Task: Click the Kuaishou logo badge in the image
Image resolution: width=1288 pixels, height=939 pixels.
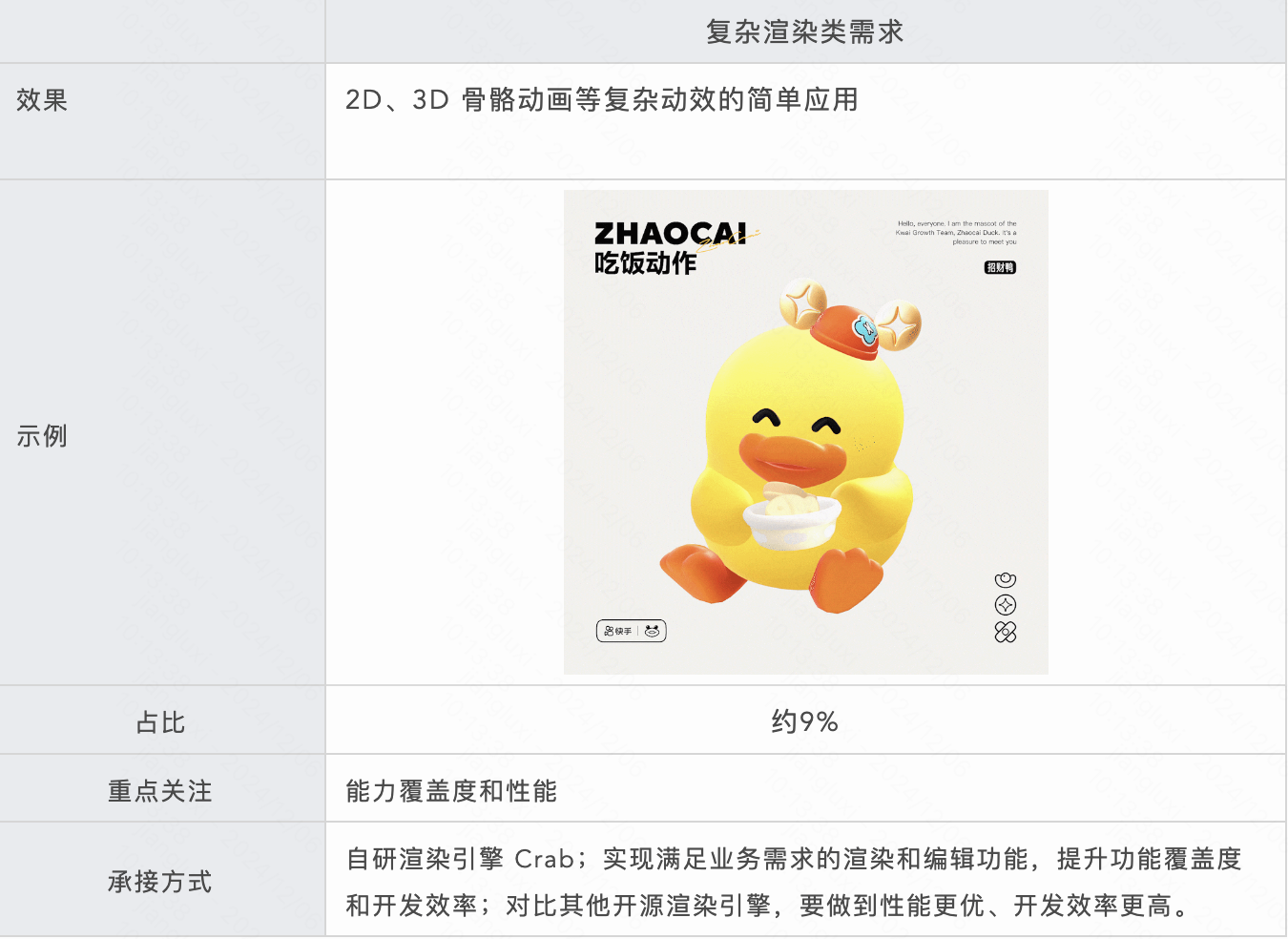Action: pyautogui.click(x=632, y=631)
